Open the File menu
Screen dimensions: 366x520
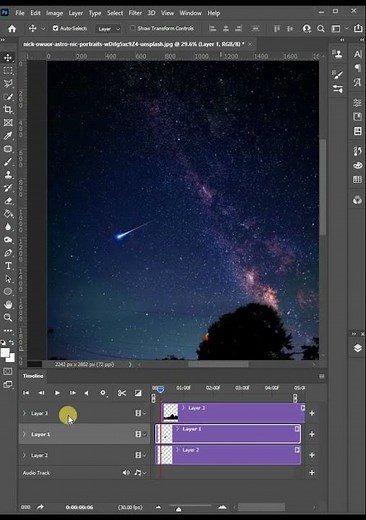[20, 13]
